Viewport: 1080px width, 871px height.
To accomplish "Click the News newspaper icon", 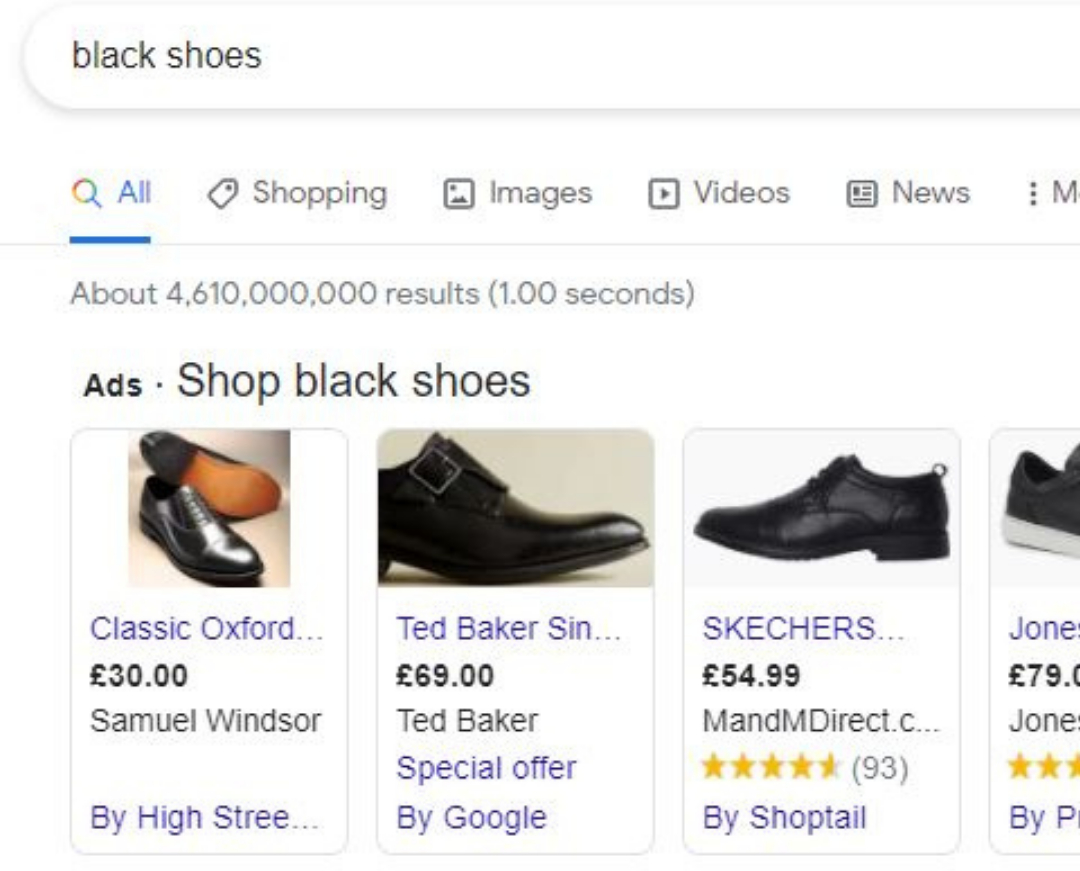I will click(x=861, y=194).
